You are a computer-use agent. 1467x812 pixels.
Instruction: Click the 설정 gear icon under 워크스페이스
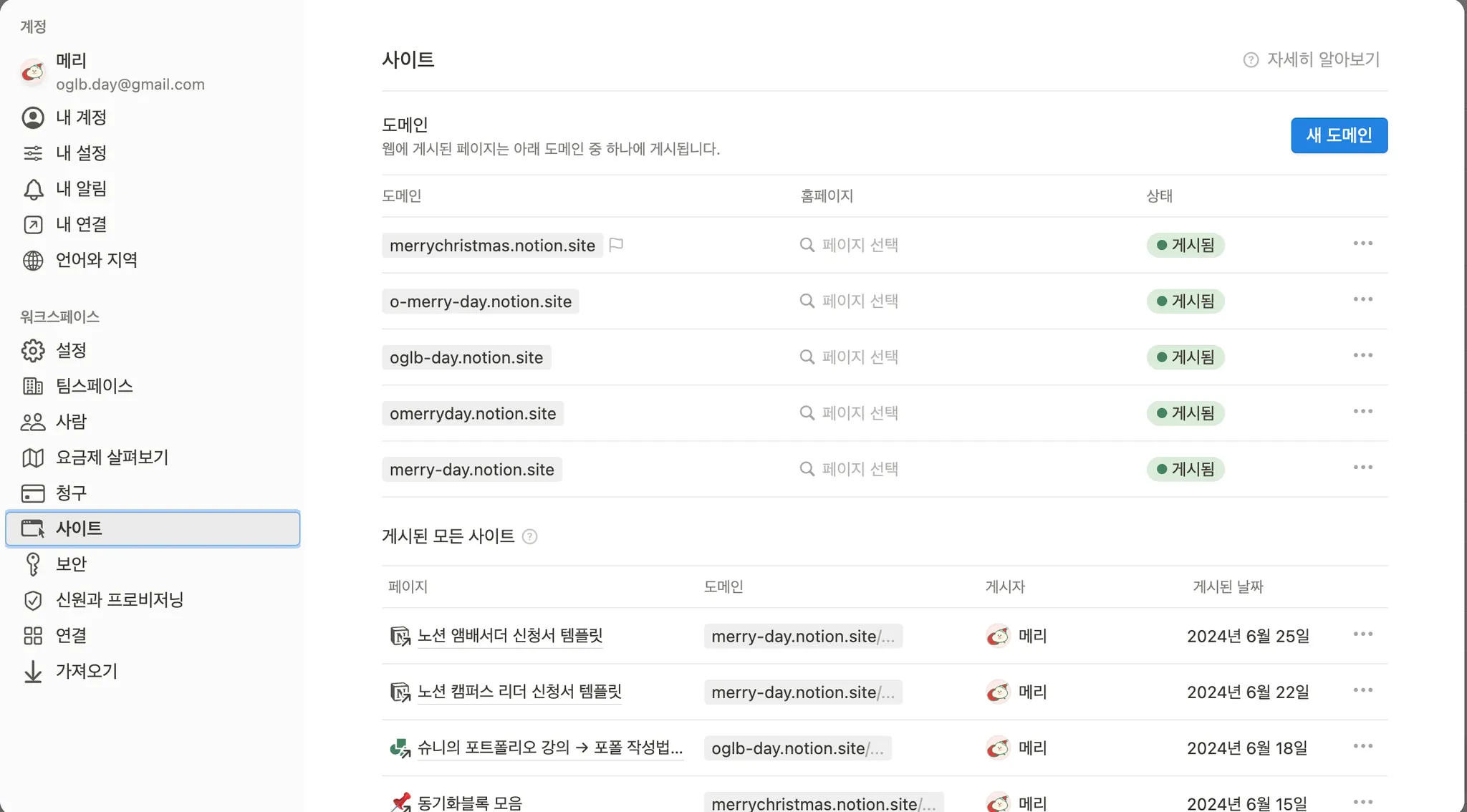point(33,350)
